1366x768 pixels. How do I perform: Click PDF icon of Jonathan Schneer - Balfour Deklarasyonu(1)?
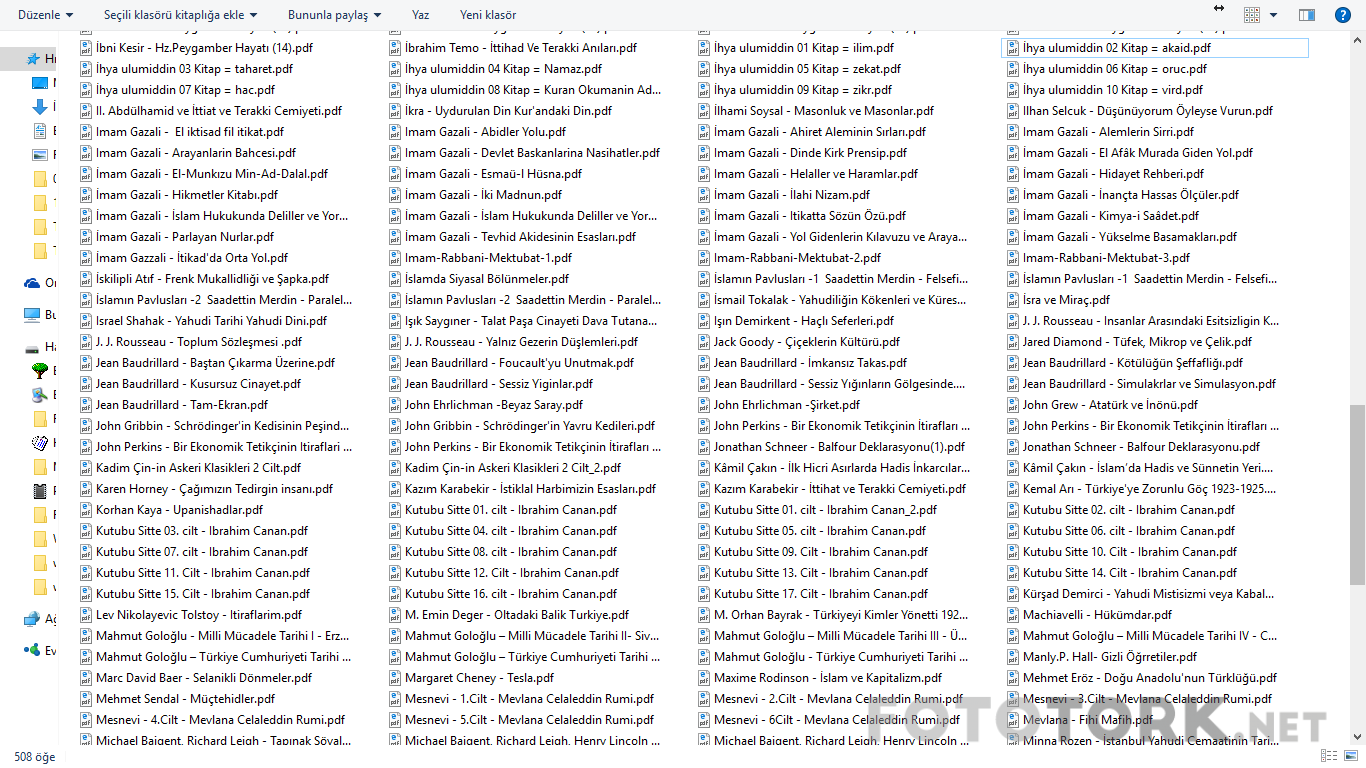704,446
